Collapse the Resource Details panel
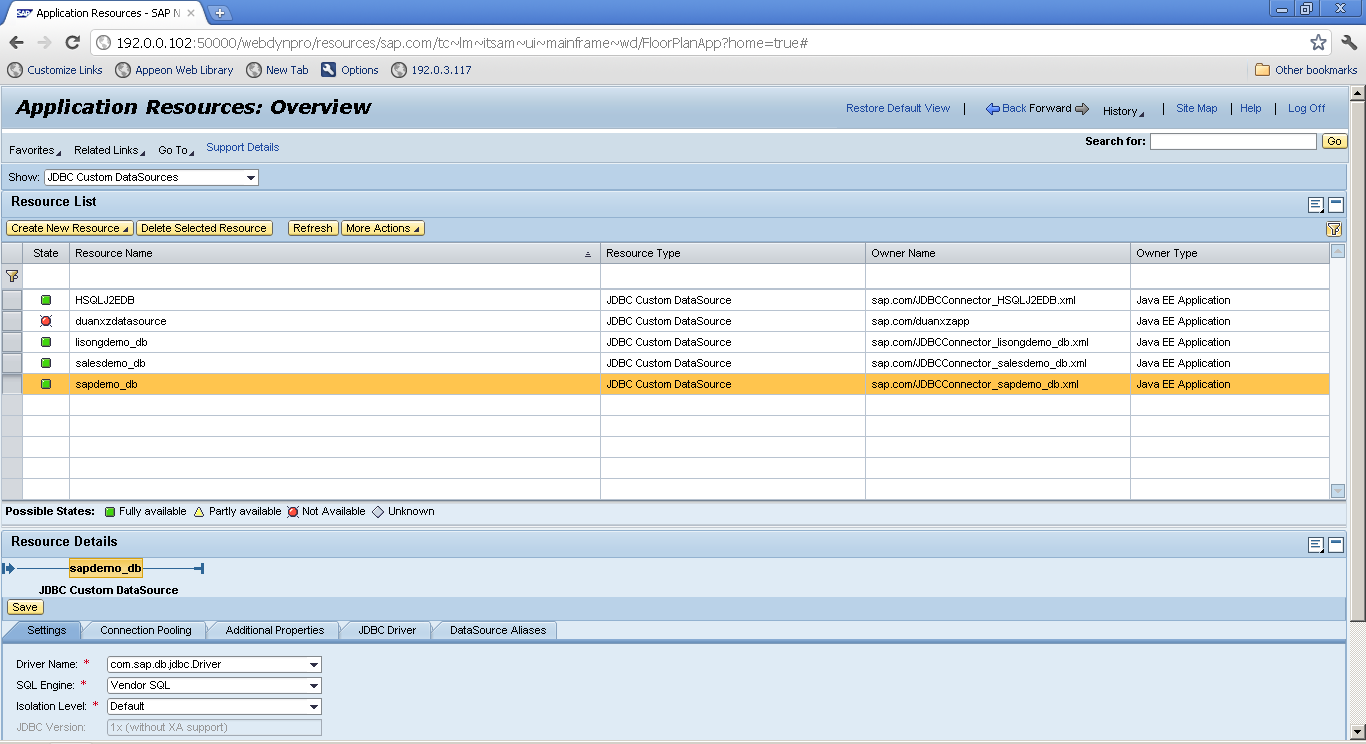The height and width of the screenshot is (744, 1366). [1336, 544]
